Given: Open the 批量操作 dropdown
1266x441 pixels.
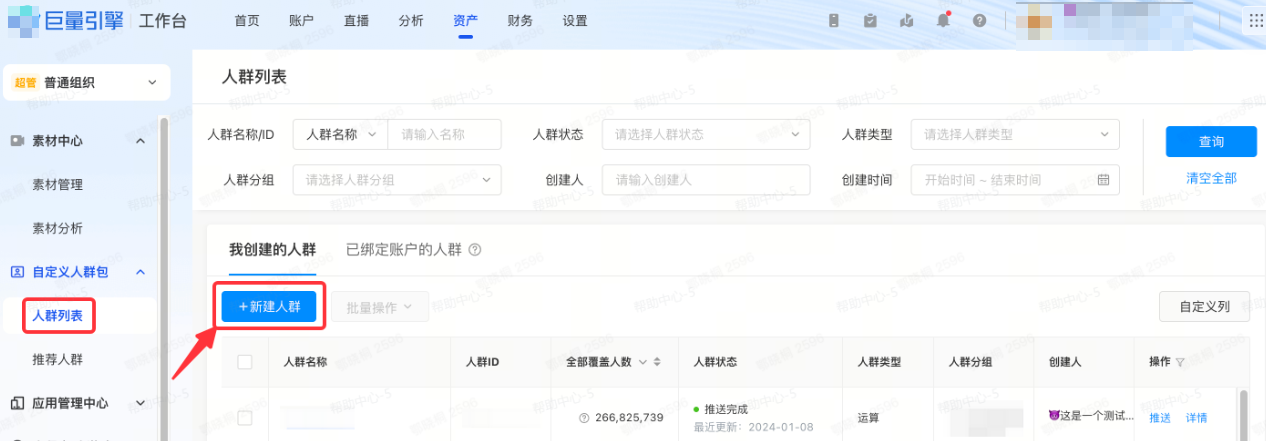Looking at the screenshot, I should [381, 307].
